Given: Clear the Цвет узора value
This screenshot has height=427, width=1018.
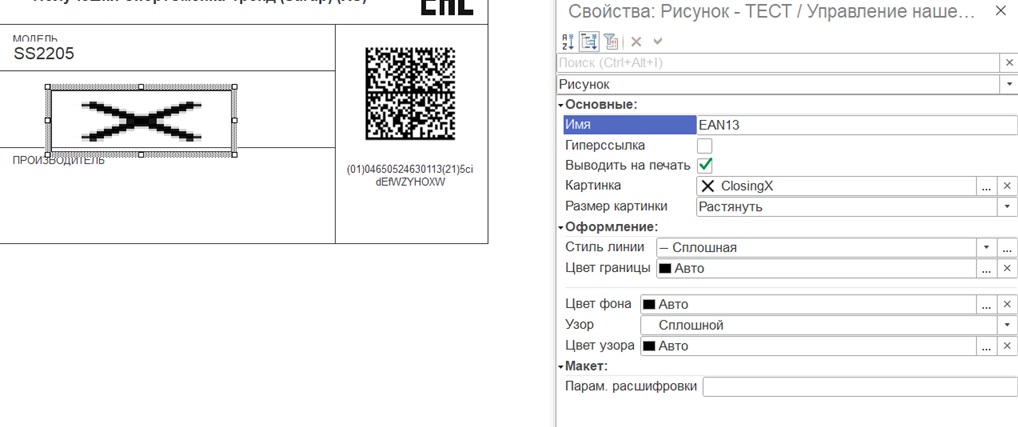Looking at the screenshot, I should [1007, 347].
